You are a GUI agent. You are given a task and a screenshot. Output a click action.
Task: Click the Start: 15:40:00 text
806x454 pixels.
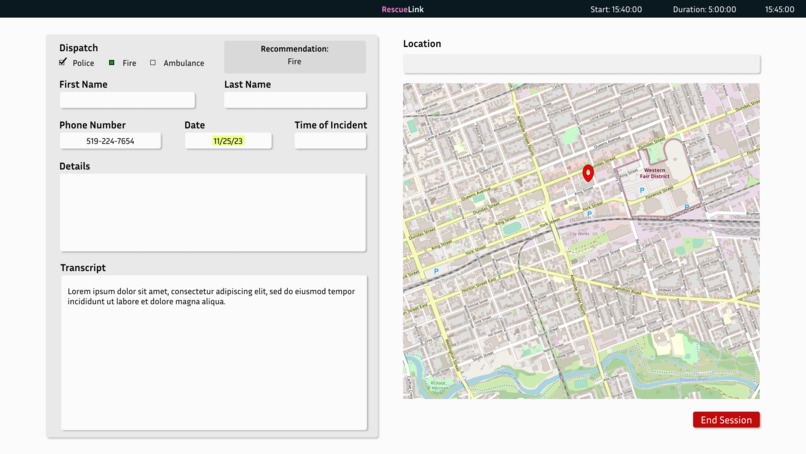[x=616, y=9]
